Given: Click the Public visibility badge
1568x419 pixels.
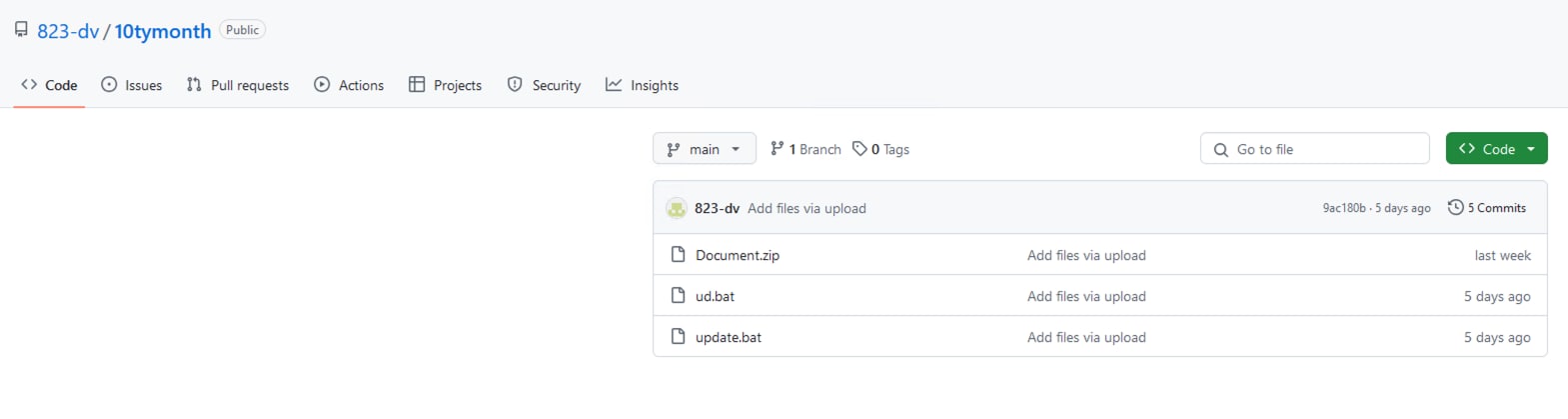Looking at the screenshot, I should pos(242,30).
